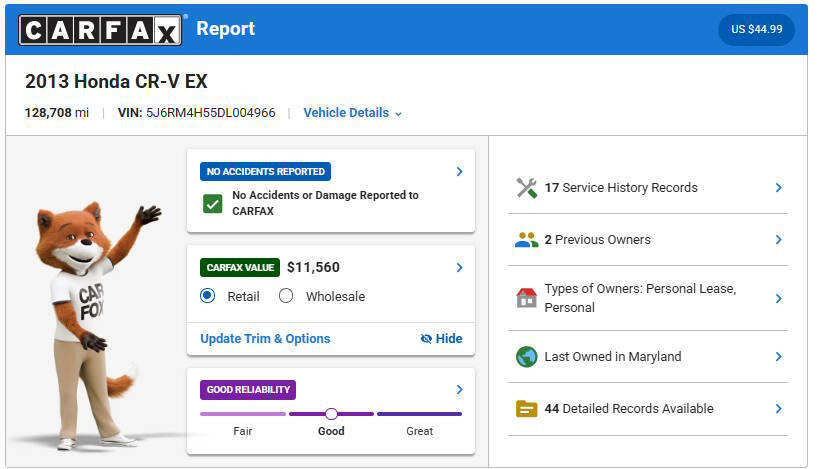
Task: Click the Maryland globe location icon
Action: tap(526, 357)
